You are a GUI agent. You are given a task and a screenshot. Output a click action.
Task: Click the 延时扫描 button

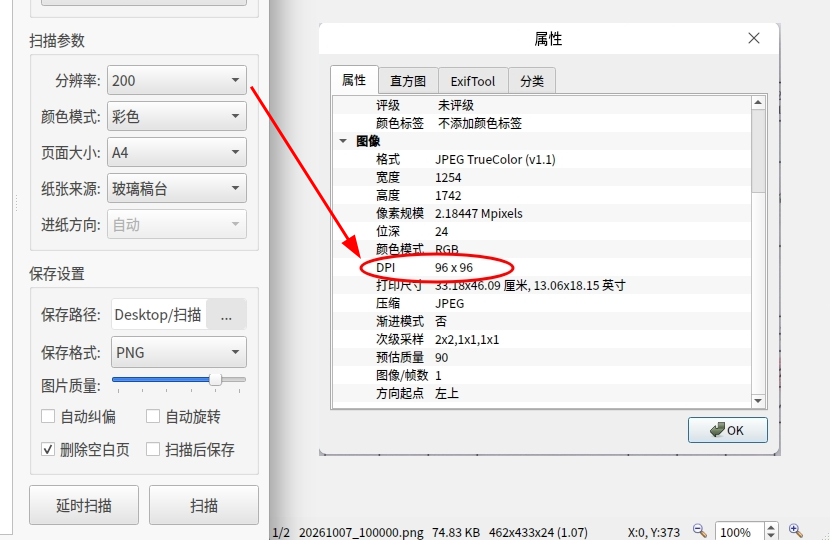84,505
